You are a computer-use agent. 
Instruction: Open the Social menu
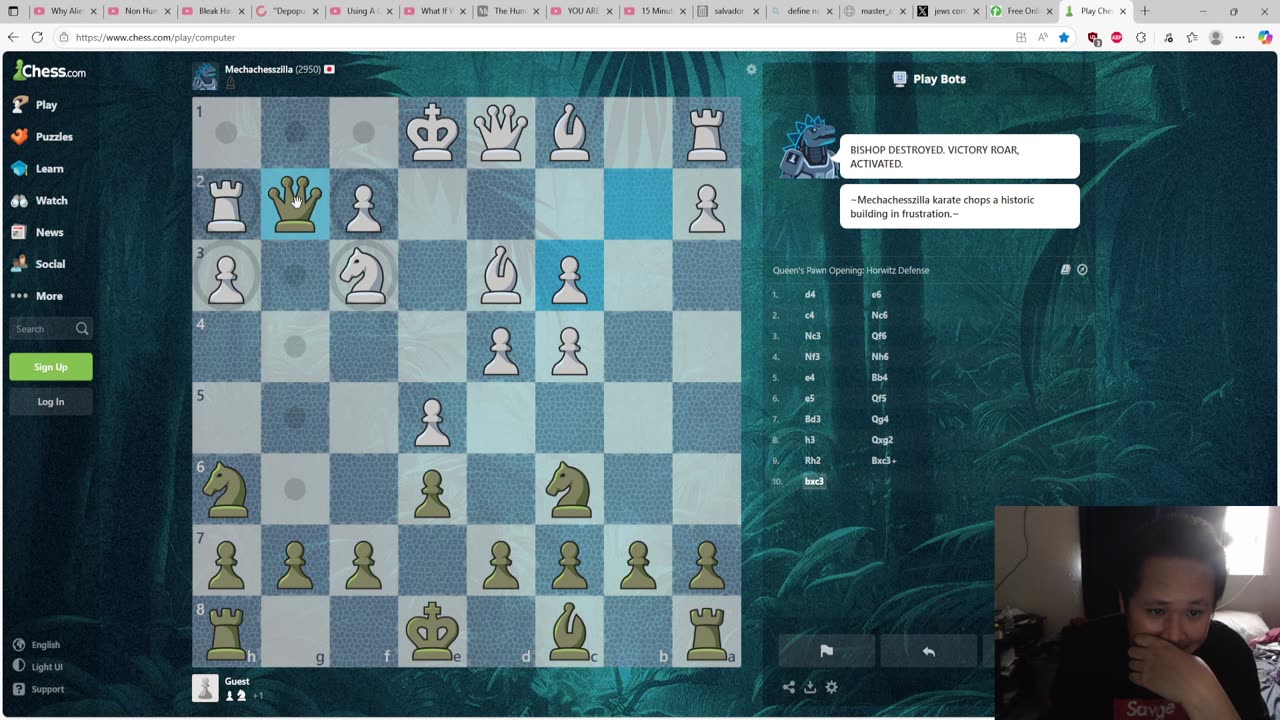50,265
